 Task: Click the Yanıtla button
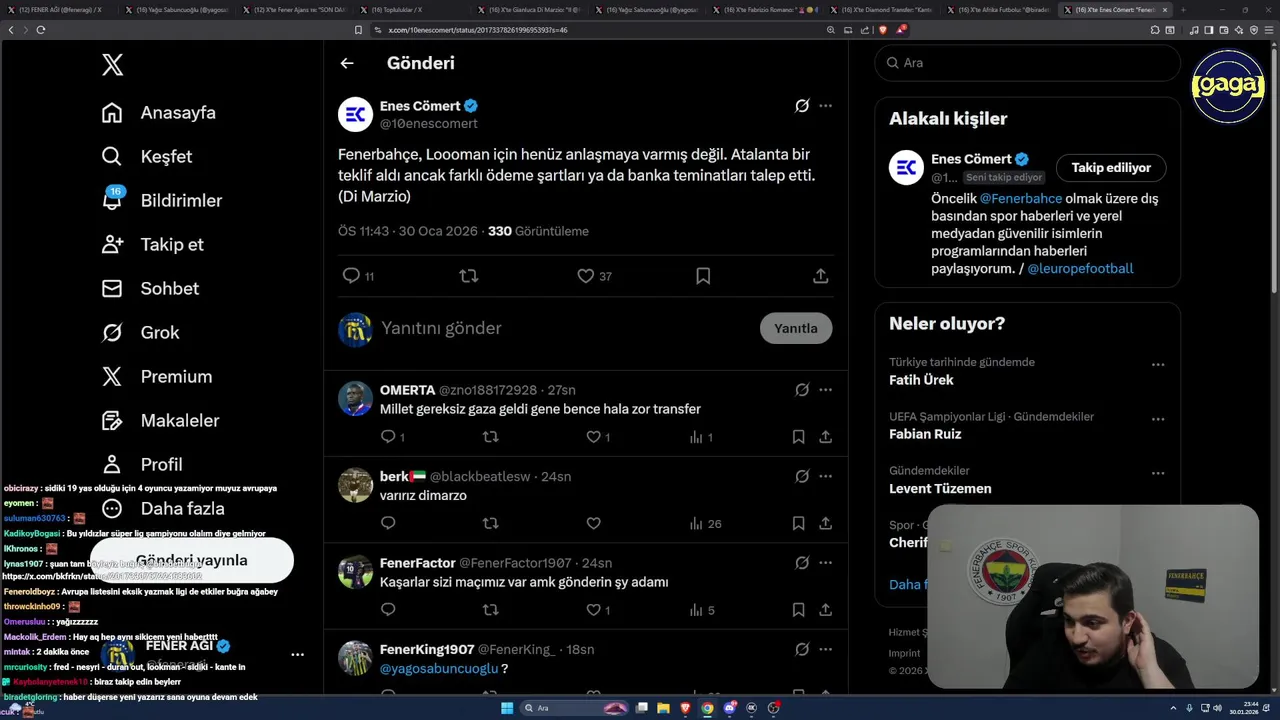click(796, 328)
